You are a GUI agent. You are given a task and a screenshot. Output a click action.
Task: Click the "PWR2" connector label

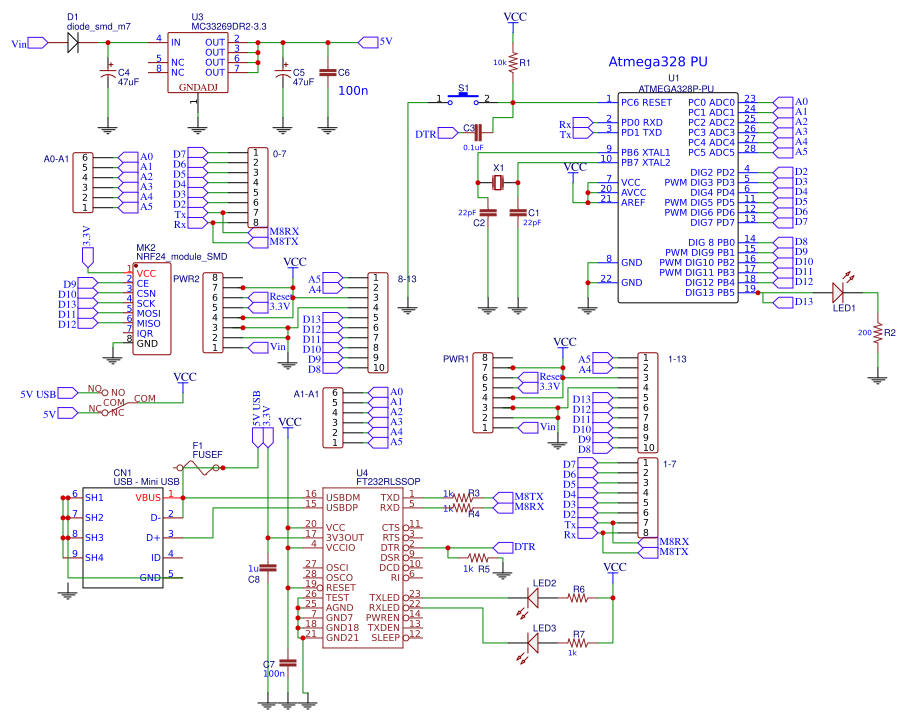pyautogui.click(x=186, y=279)
